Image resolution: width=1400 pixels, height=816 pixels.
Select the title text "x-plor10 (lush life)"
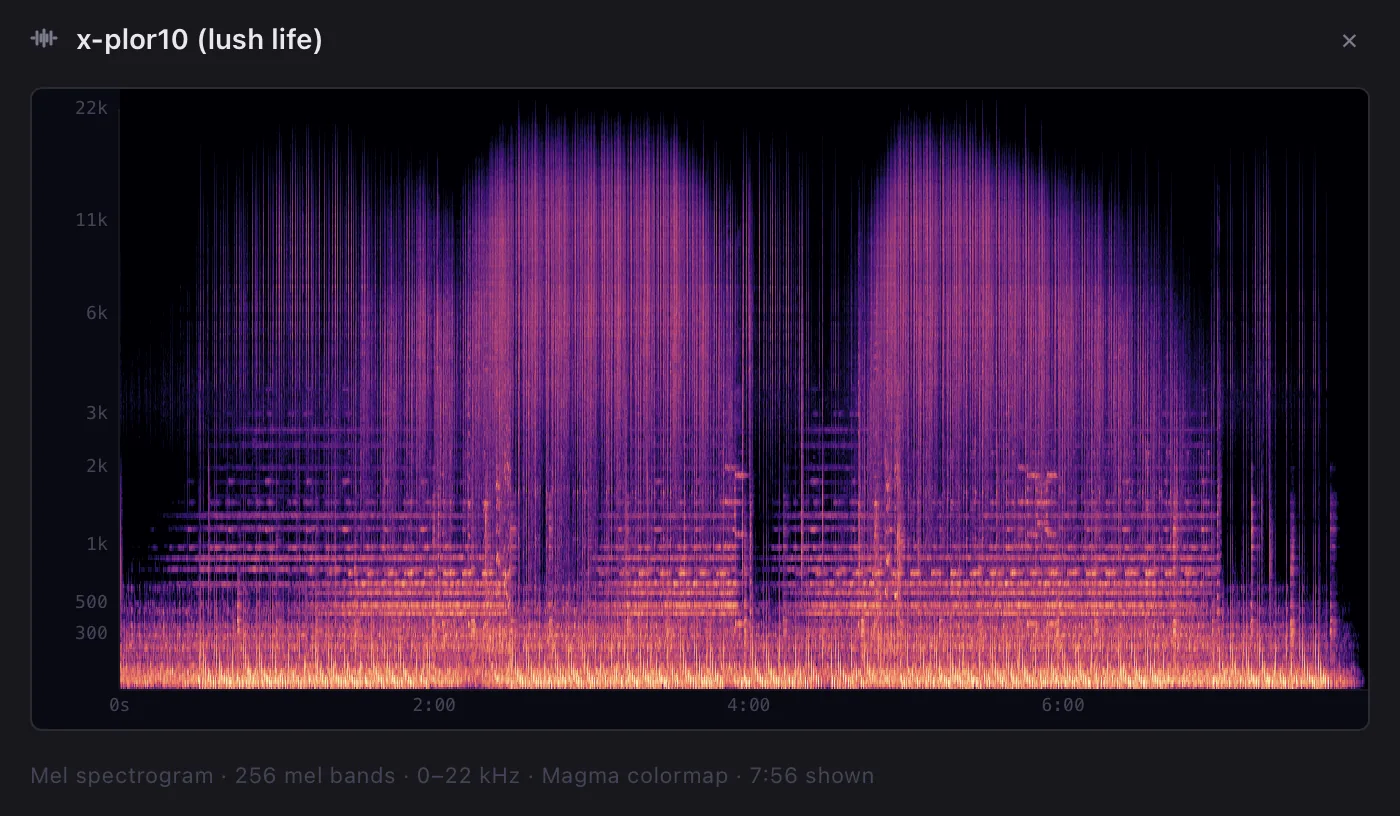[x=199, y=40]
